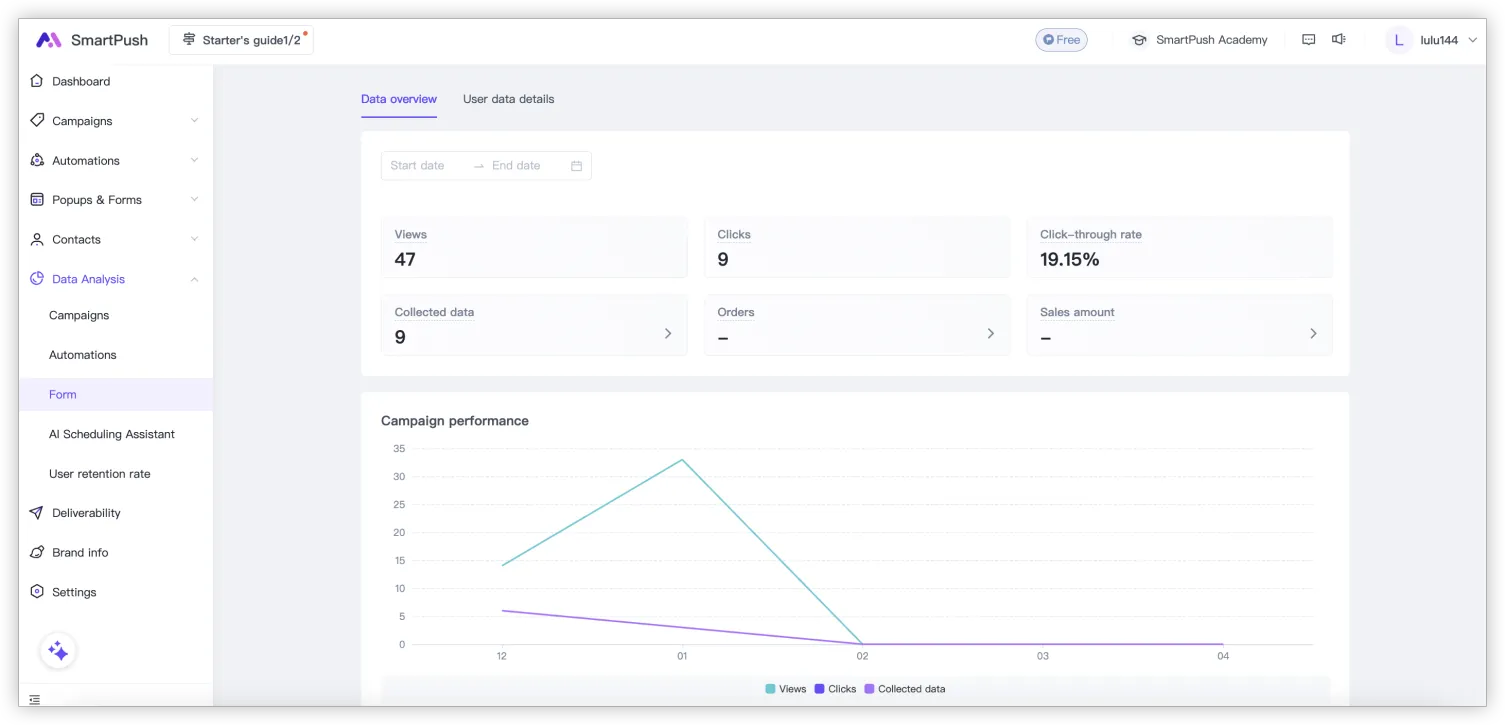
Task: Toggle Clicks series in chart legend
Action: tap(835, 689)
